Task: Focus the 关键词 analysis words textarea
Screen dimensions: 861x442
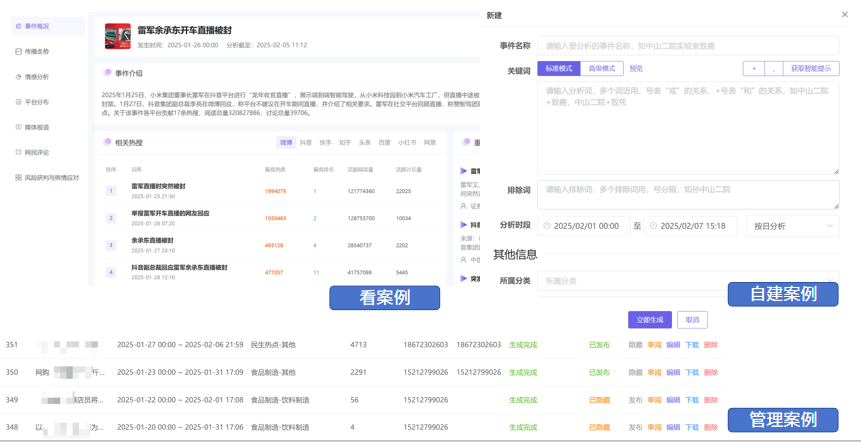Action: (x=688, y=128)
